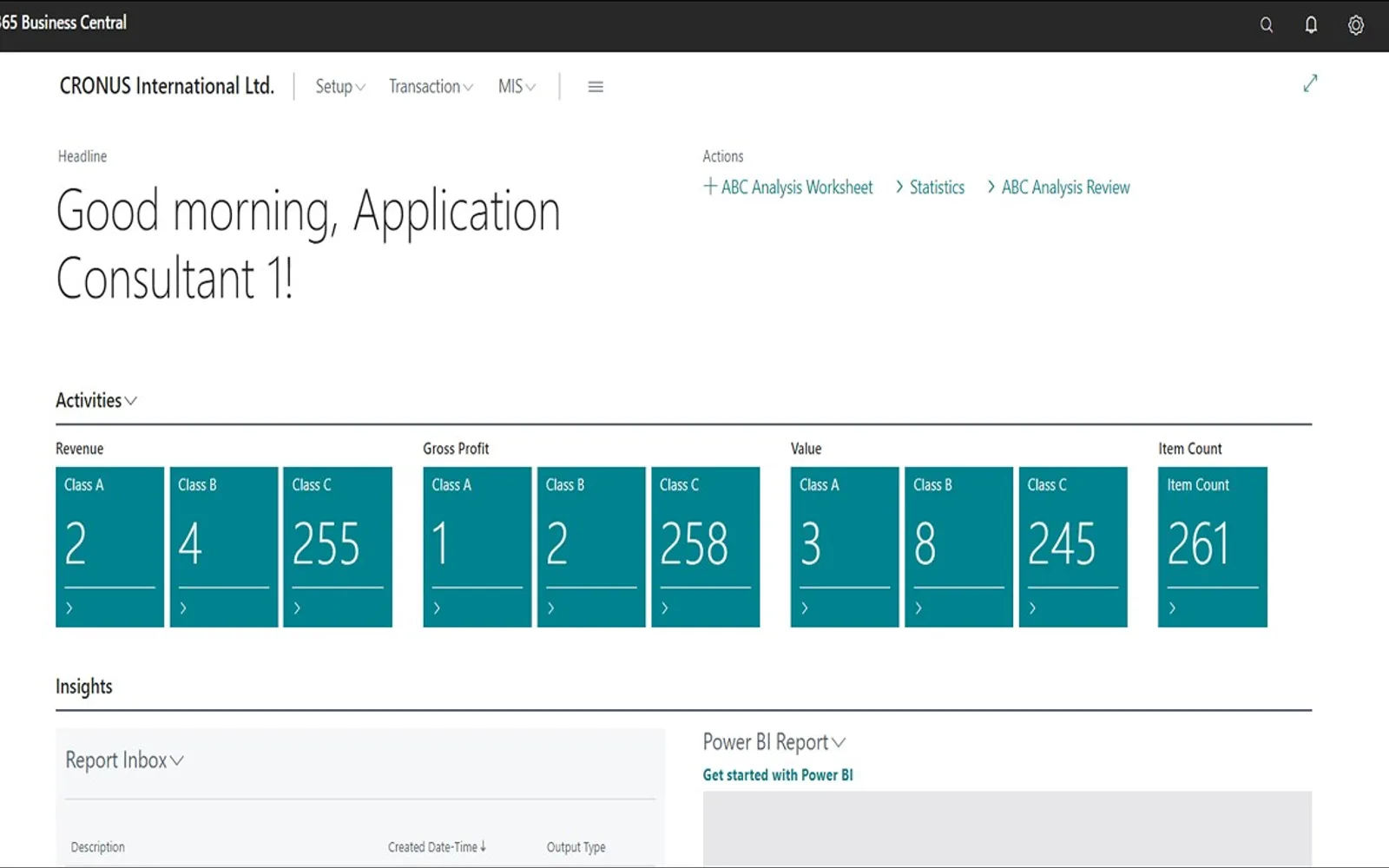The image size is (1389, 868).
Task: Open Gross Profit Class B tile showing 2
Action: pyautogui.click(x=591, y=547)
